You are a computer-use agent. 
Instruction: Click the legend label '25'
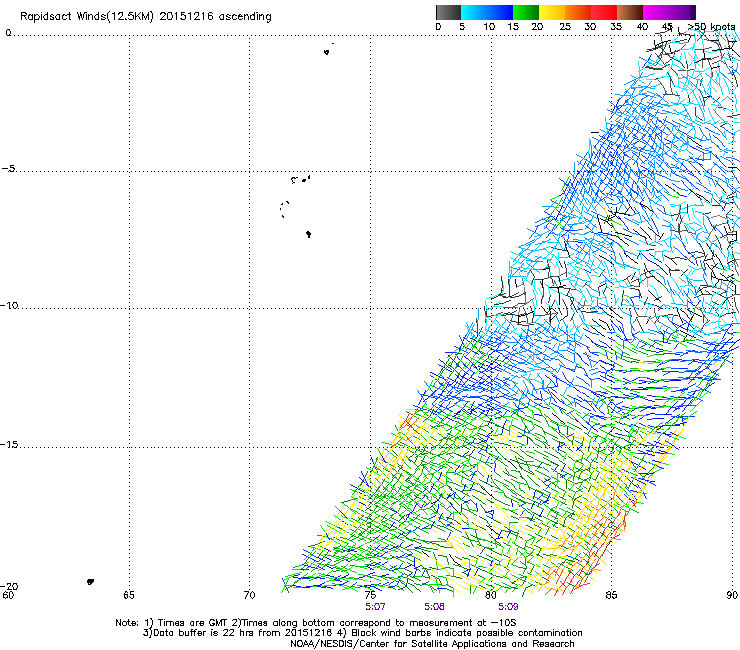tap(565, 27)
